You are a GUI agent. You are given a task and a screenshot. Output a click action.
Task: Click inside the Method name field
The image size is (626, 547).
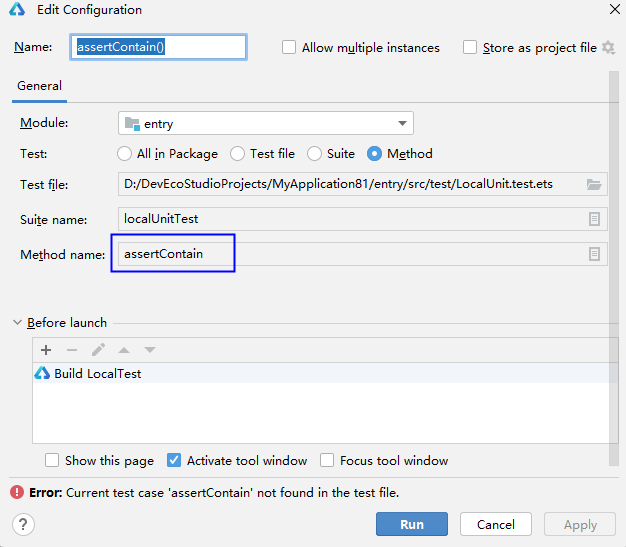(350, 254)
